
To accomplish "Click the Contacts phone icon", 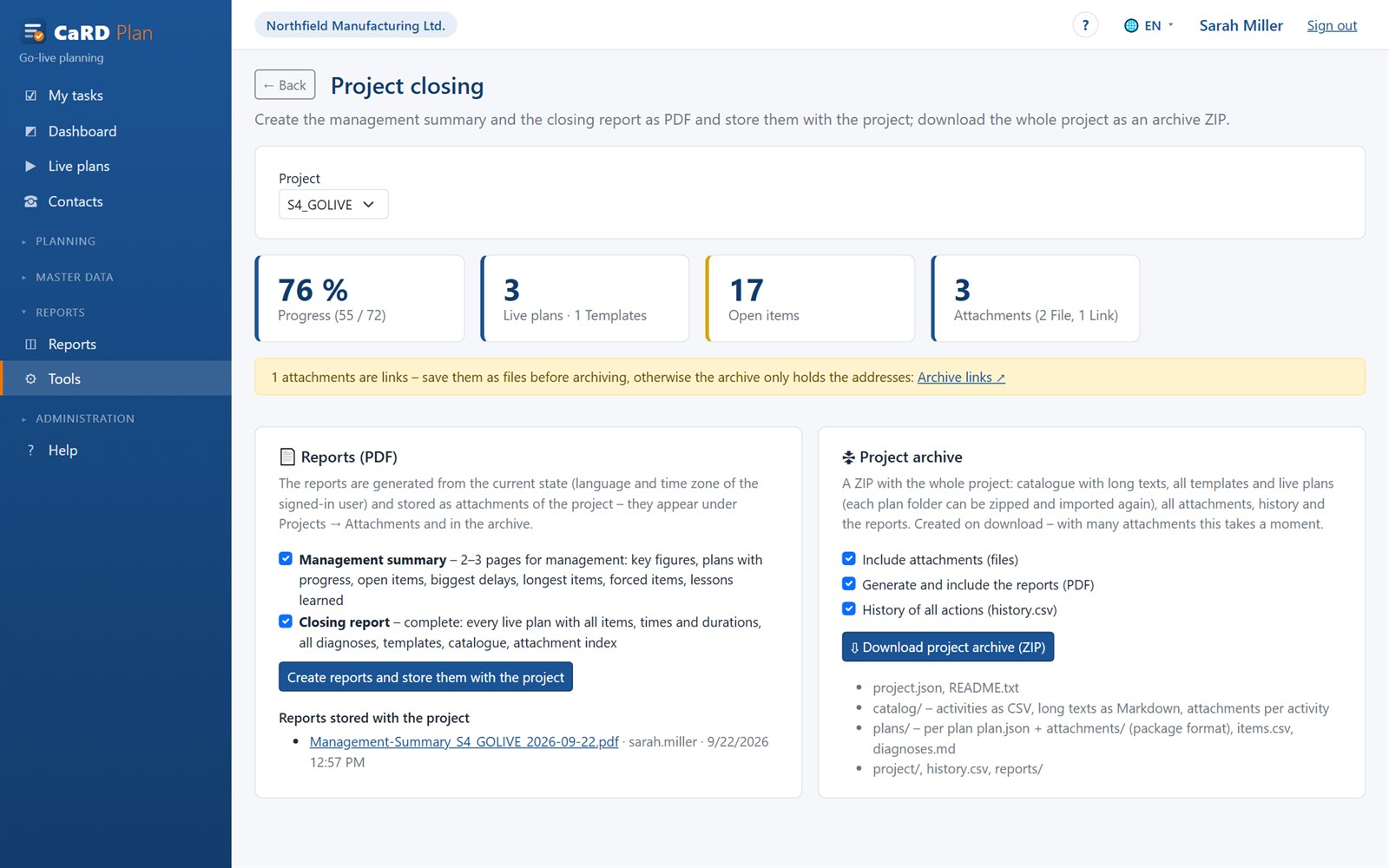I will (x=31, y=201).
